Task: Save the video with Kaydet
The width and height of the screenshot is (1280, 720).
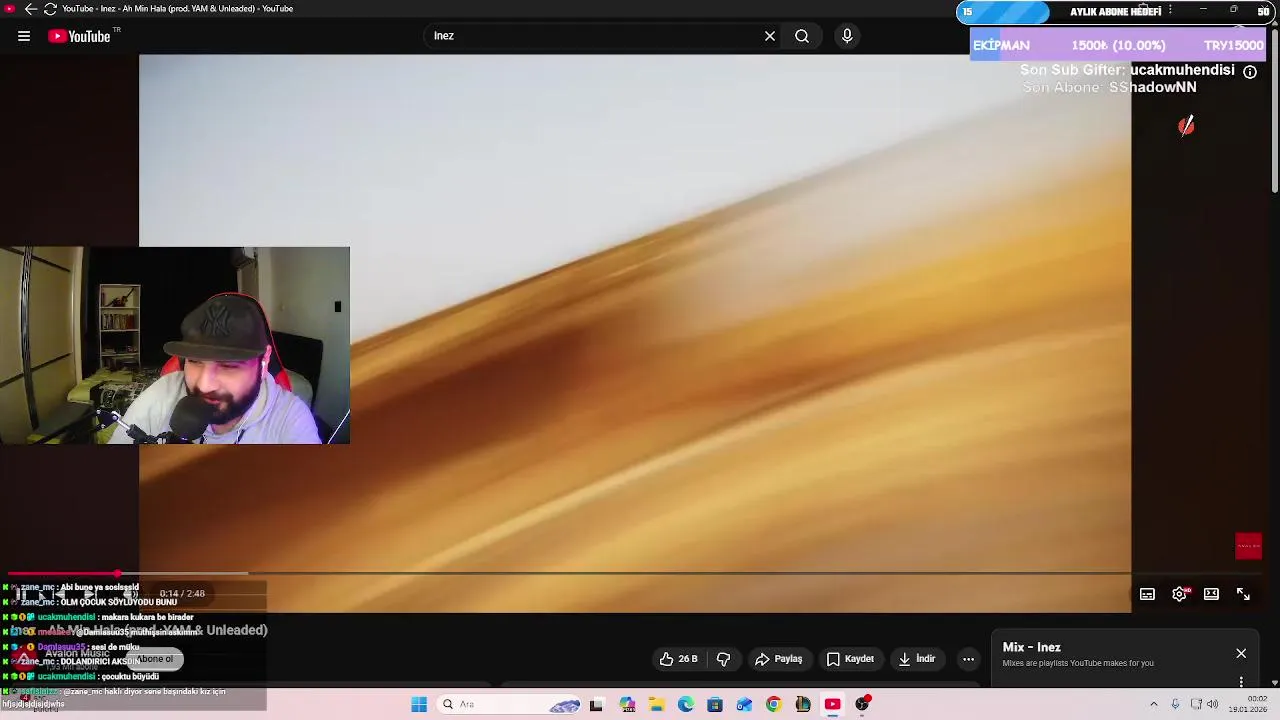Action: coord(850,659)
